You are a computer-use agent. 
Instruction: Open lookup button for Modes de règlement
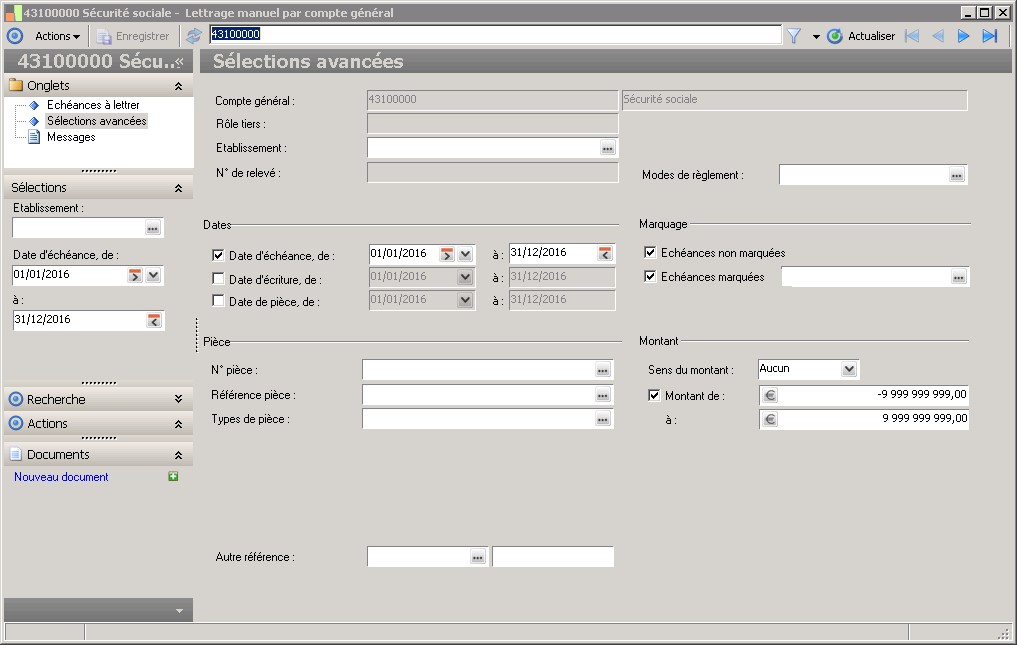coord(957,175)
